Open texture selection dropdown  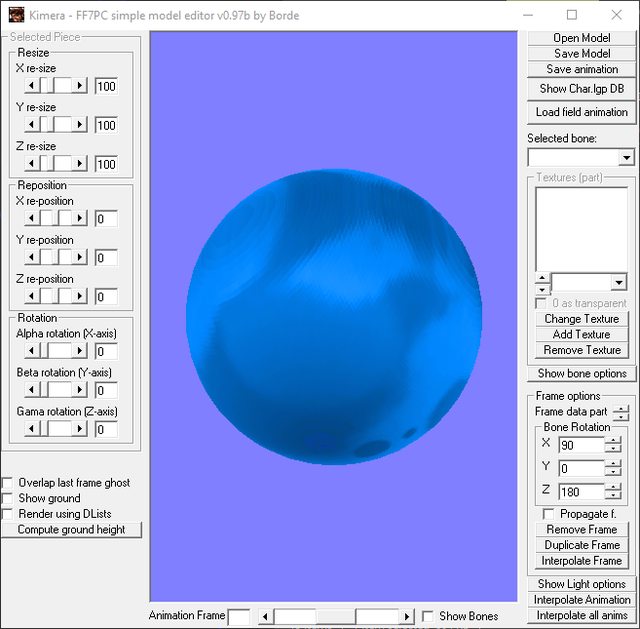(x=619, y=282)
